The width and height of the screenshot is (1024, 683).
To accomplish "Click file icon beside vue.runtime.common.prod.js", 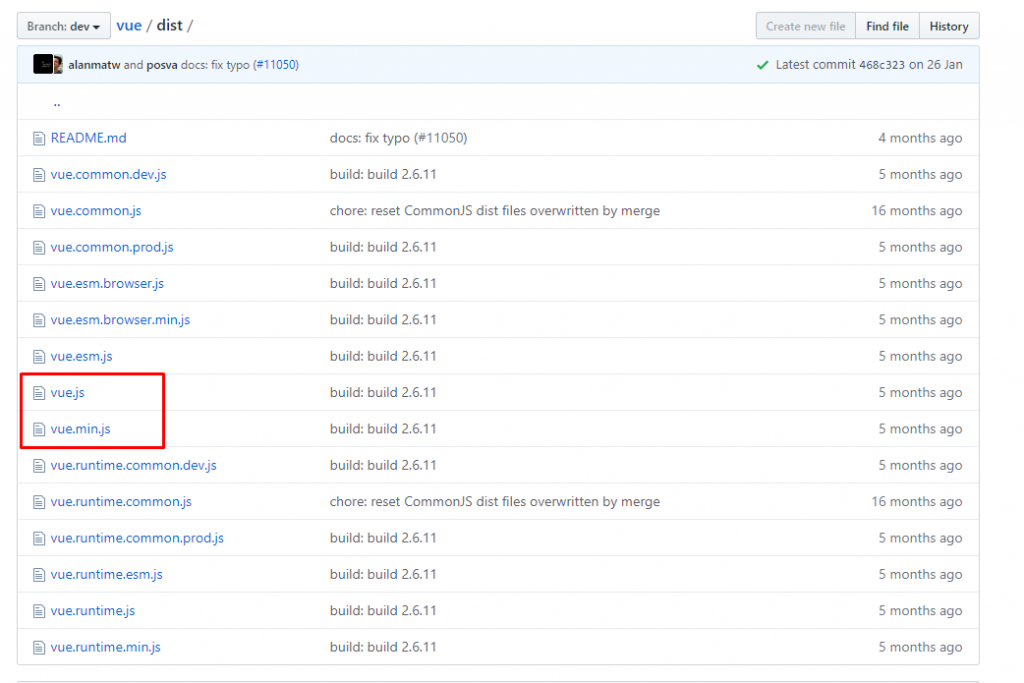I will [39, 538].
